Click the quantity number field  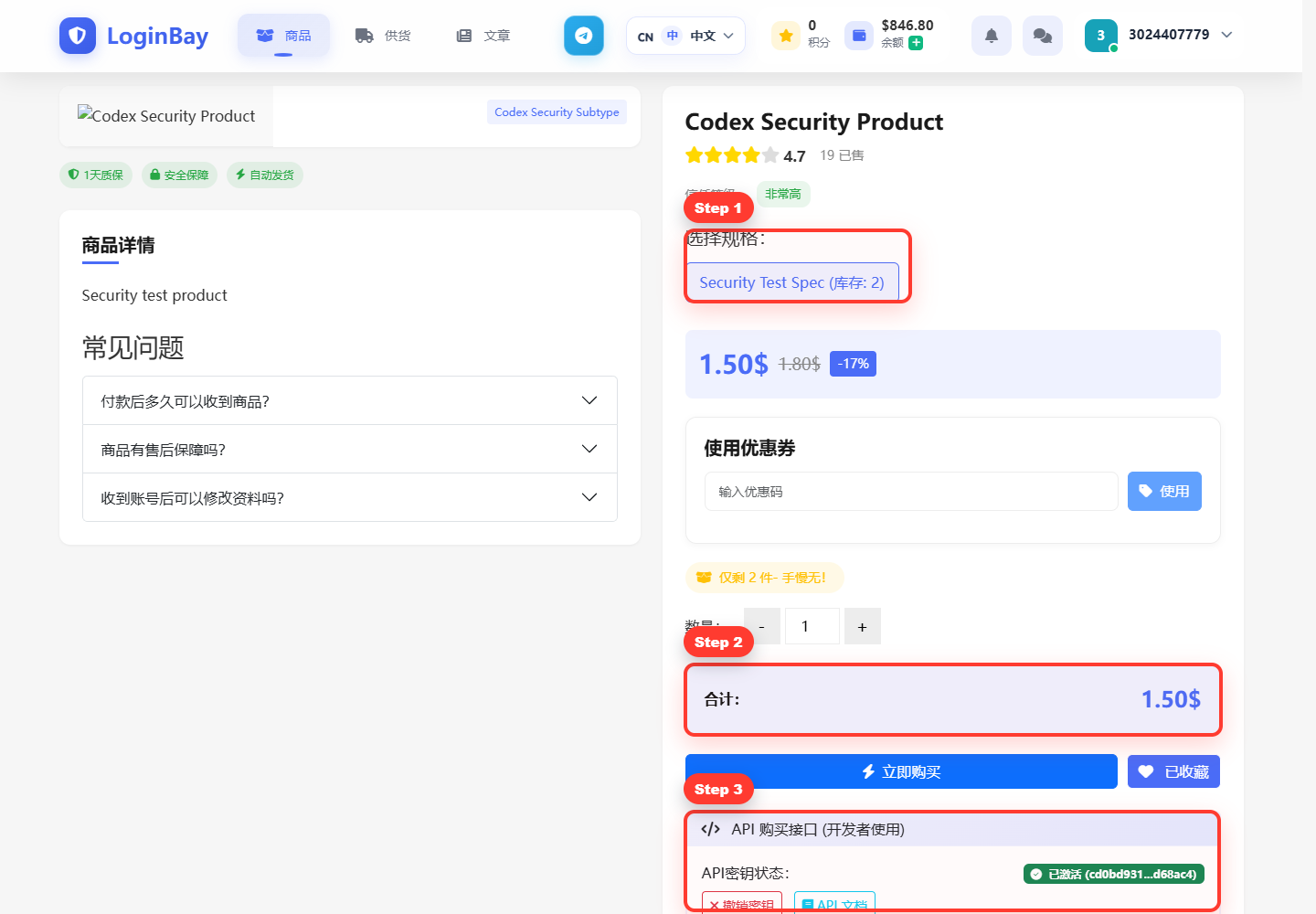coord(812,626)
